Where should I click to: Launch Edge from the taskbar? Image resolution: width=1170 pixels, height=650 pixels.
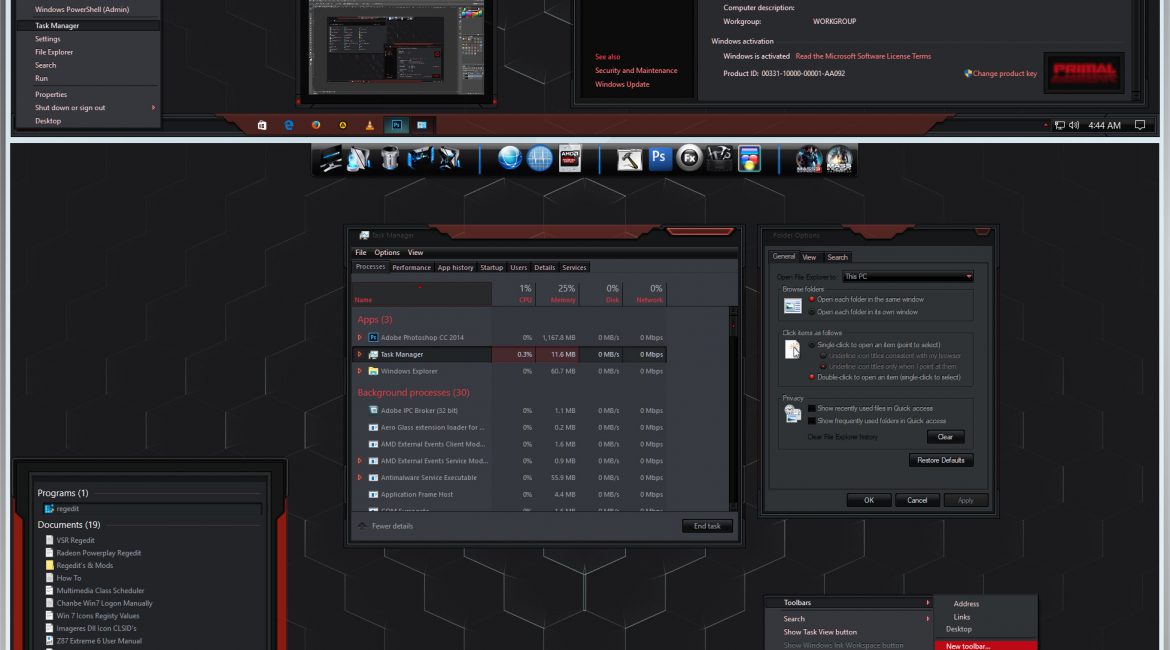pyautogui.click(x=289, y=125)
